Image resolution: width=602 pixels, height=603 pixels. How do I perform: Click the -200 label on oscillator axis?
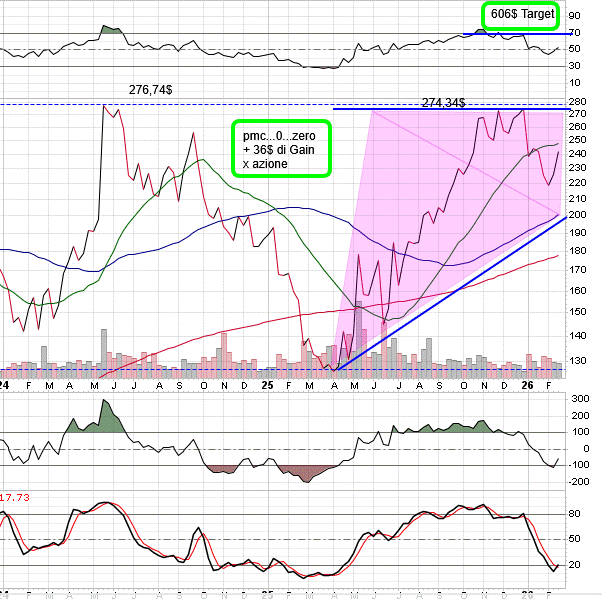tap(577, 482)
